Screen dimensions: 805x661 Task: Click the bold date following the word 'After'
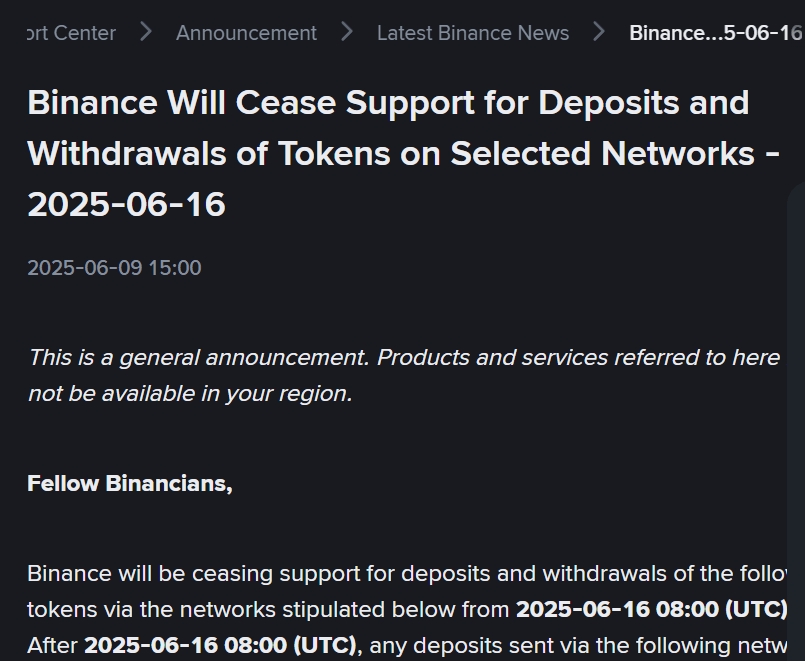pyautogui.click(x=220, y=646)
